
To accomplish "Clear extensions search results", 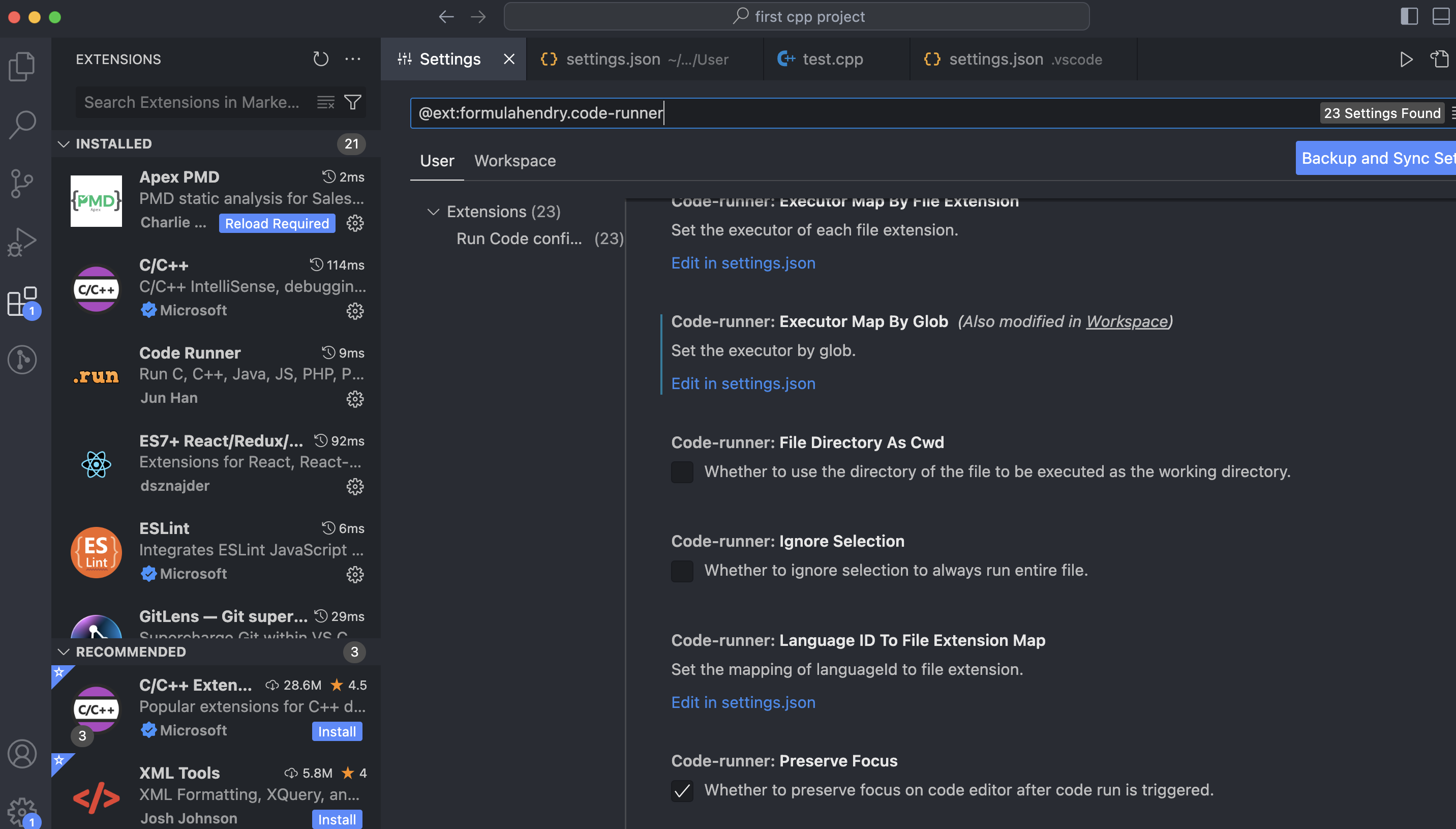I will click(x=325, y=103).
